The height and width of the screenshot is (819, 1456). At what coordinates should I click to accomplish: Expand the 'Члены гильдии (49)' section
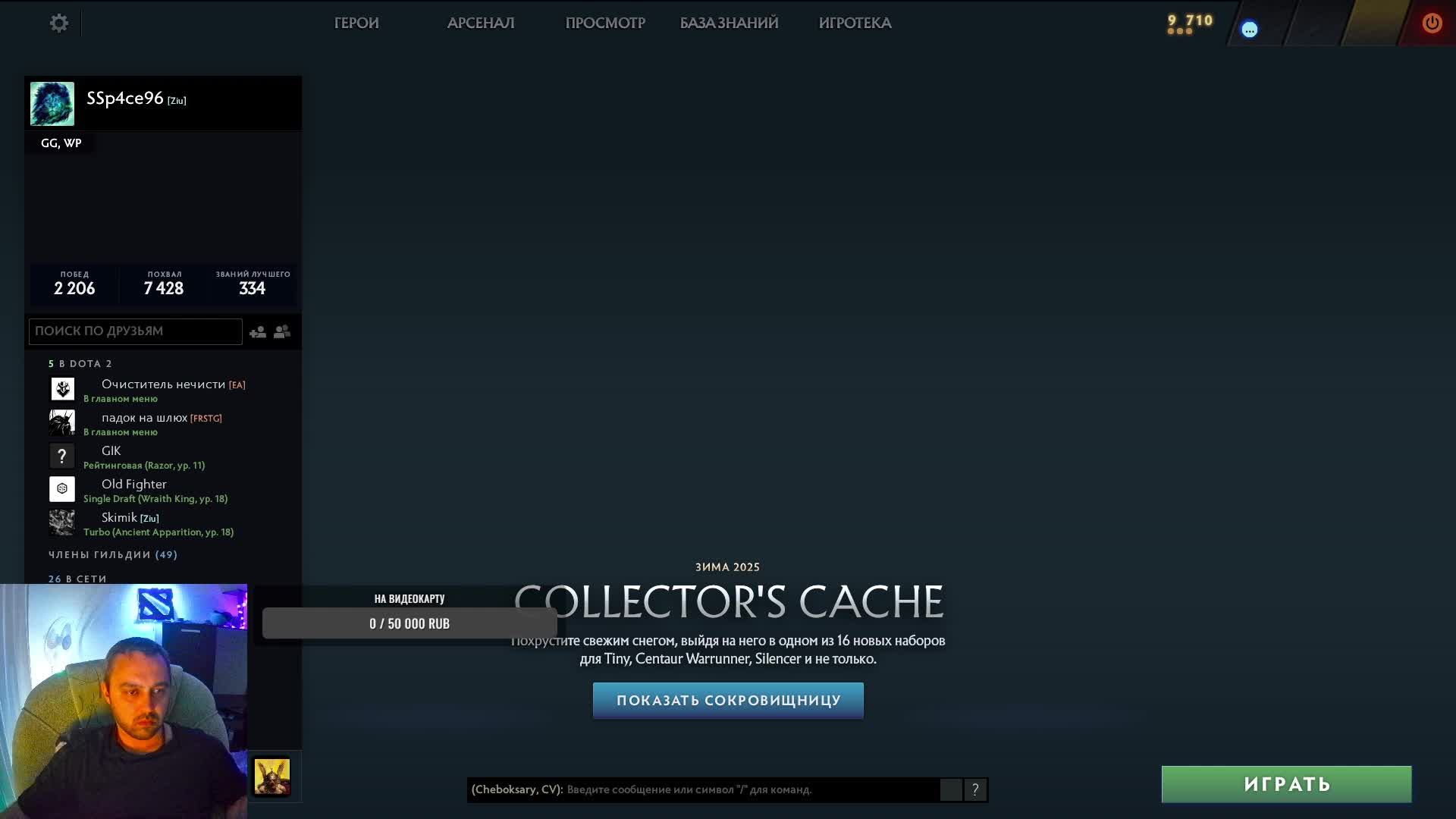tap(112, 555)
